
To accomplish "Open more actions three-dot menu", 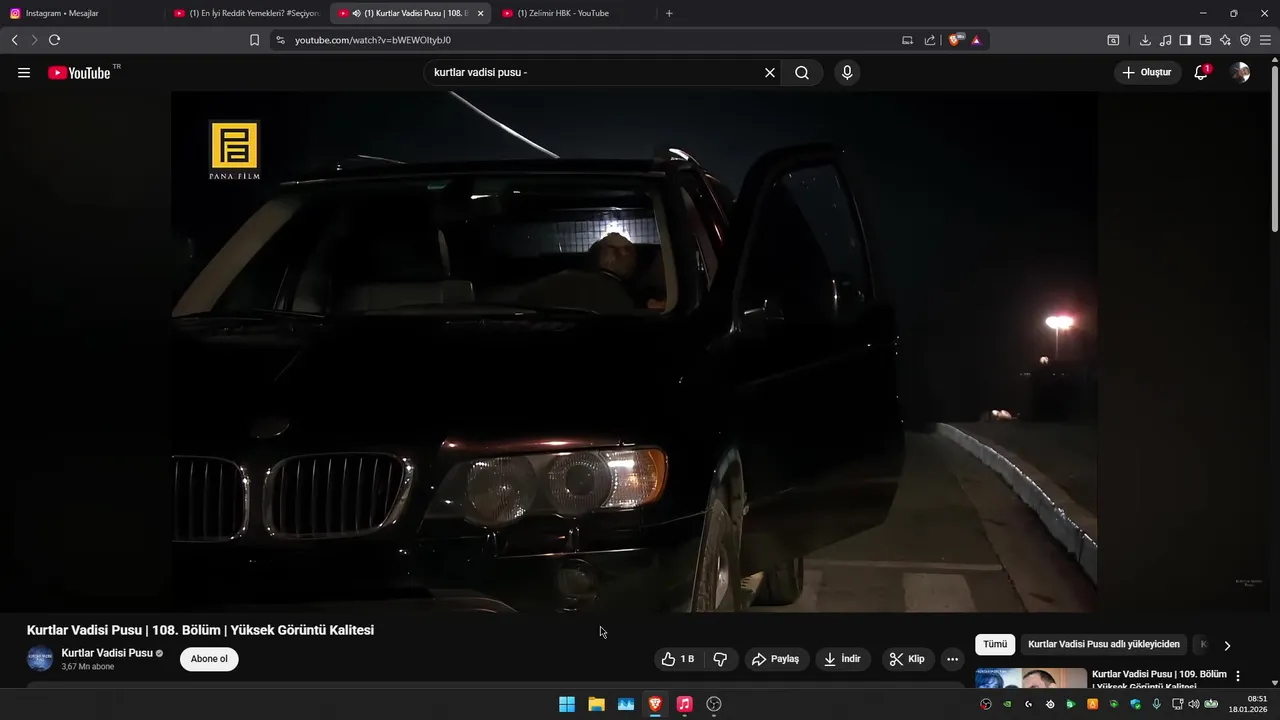I will tap(952, 659).
